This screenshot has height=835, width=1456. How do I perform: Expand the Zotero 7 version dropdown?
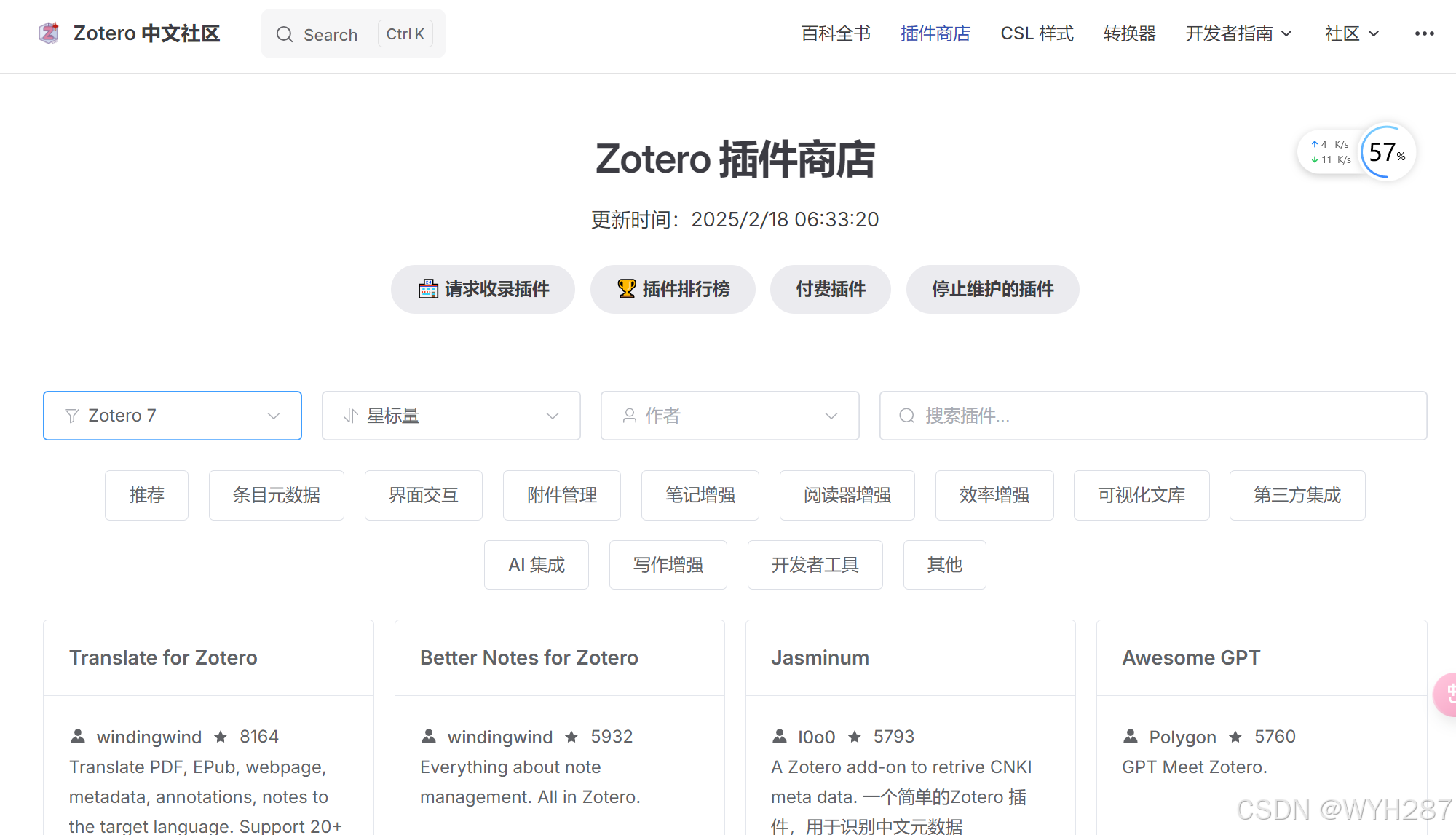coord(173,416)
